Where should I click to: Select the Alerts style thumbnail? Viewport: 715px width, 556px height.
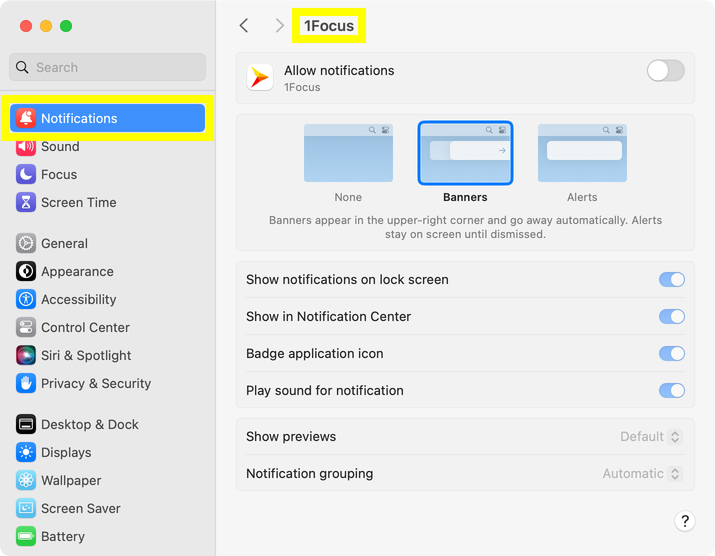[582, 153]
